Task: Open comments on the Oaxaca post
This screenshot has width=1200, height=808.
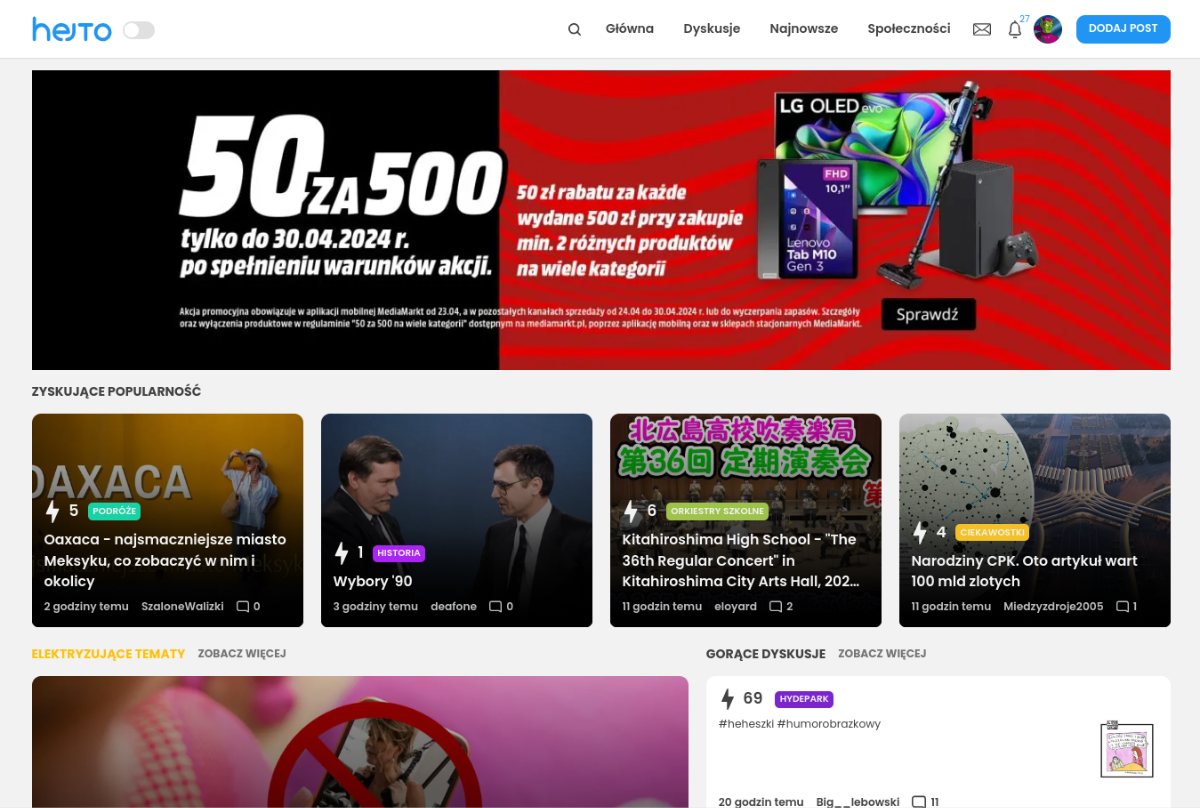Action: pos(248,606)
